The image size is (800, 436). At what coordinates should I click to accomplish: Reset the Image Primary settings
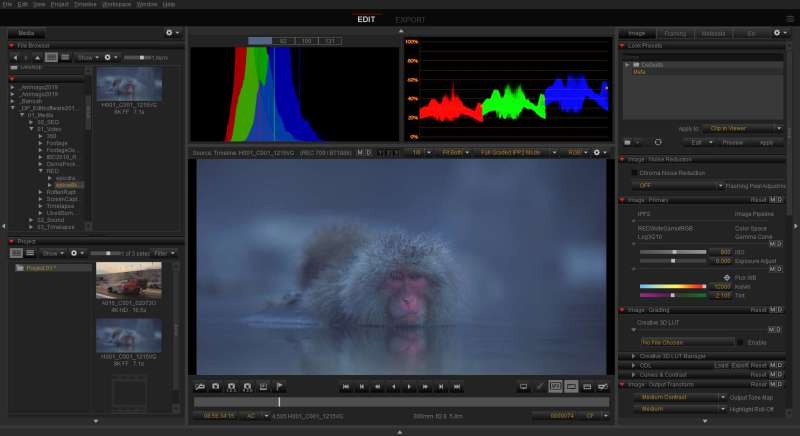(758, 200)
